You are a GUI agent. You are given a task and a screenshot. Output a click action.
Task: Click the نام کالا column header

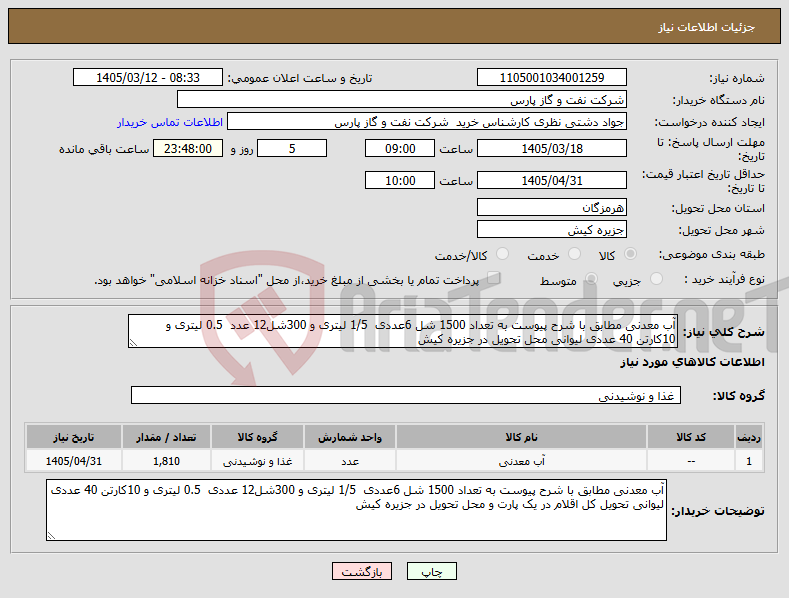[521, 437]
